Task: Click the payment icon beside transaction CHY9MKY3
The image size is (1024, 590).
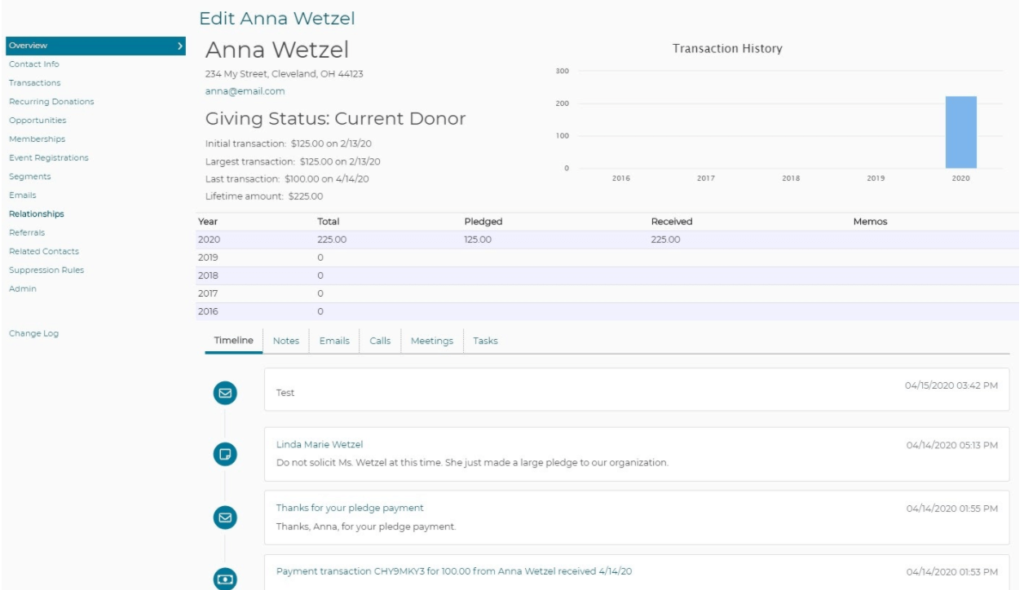Action: (x=225, y=579)
